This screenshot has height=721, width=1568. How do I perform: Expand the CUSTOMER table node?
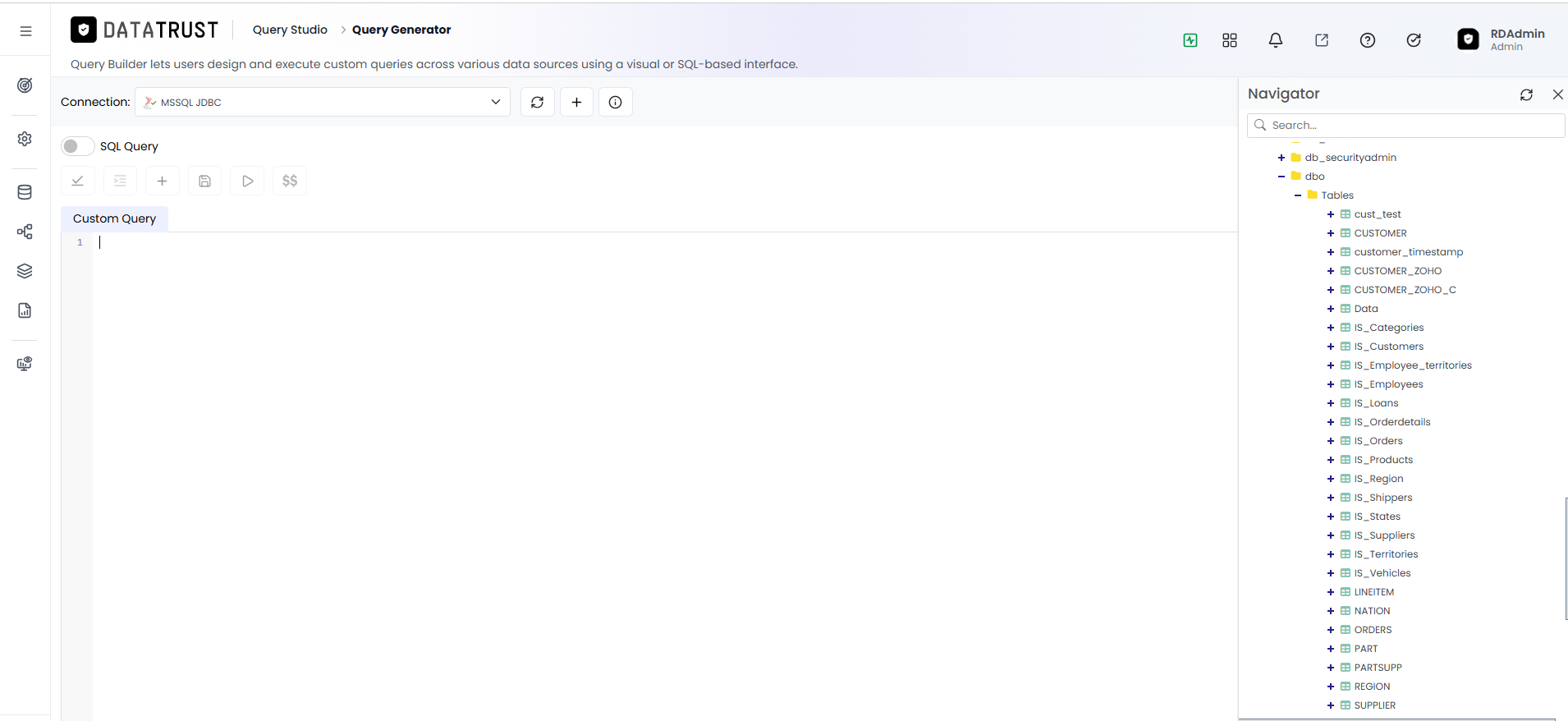pyautogui.click(x=1331, y=233)
